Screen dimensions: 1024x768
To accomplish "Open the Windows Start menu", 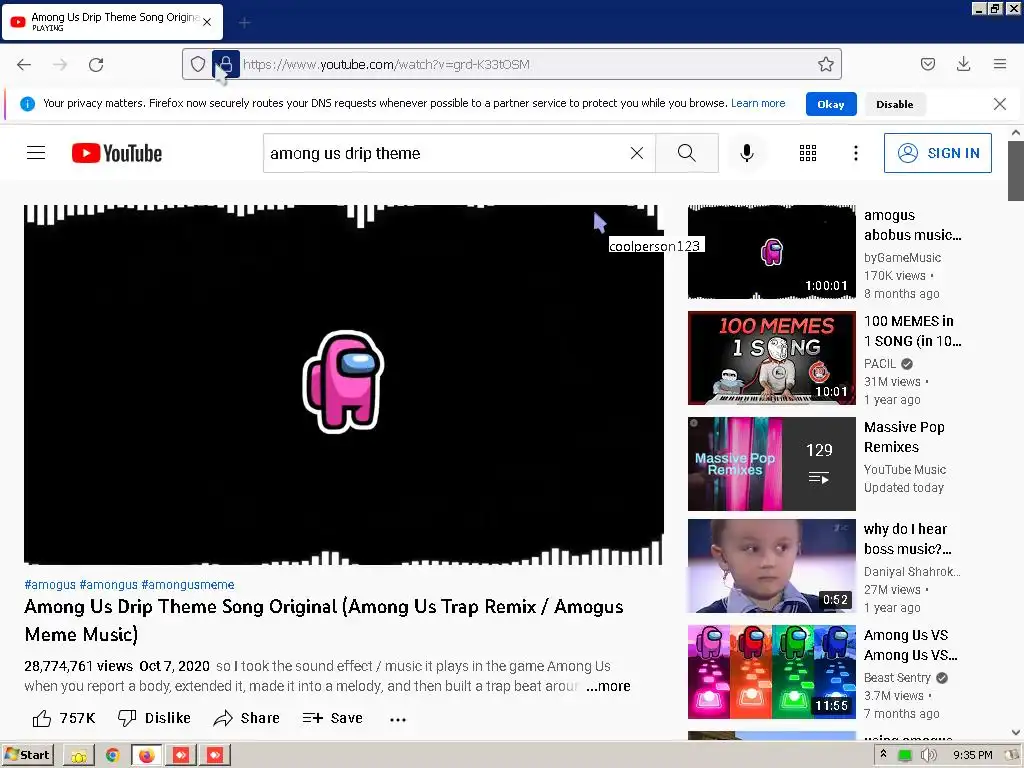I will (27, 755).
